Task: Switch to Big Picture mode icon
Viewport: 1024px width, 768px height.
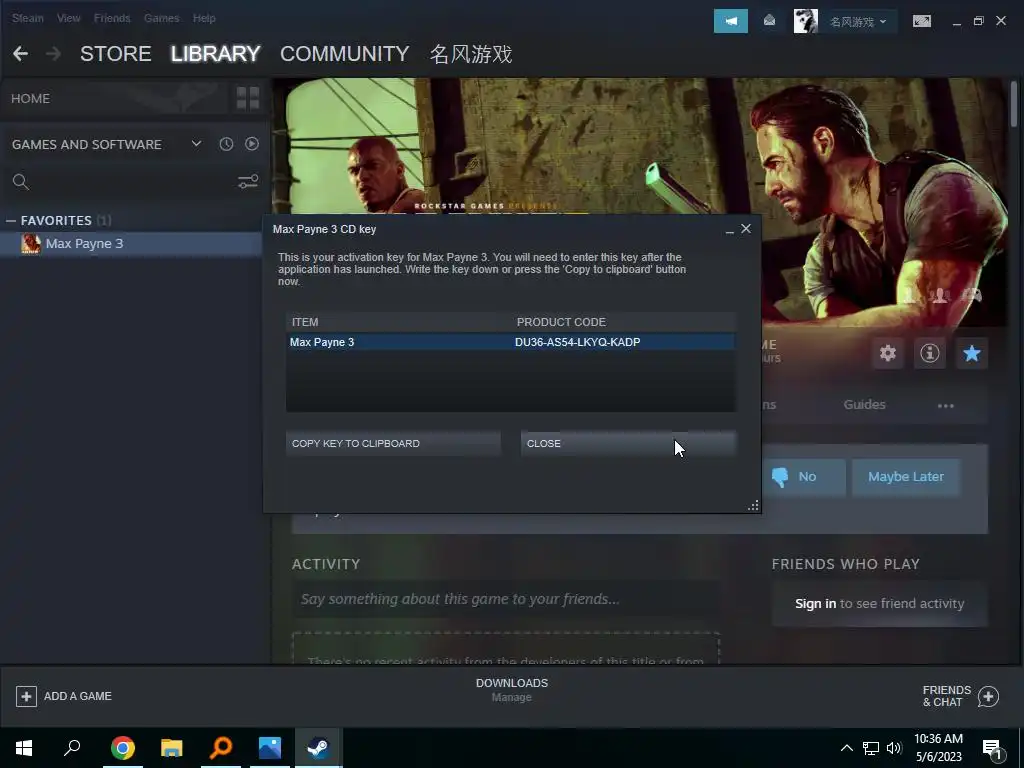Action: coord(921,22)
